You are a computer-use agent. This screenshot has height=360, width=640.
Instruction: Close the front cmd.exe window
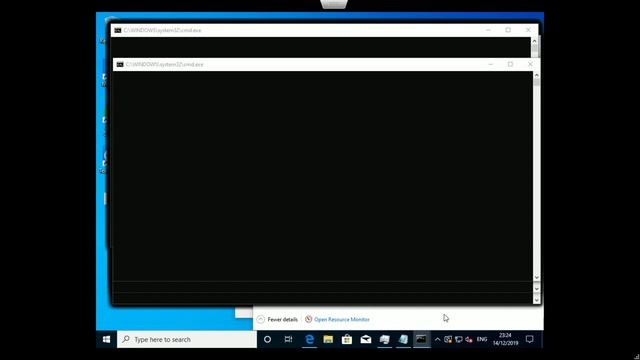(530, 64)
